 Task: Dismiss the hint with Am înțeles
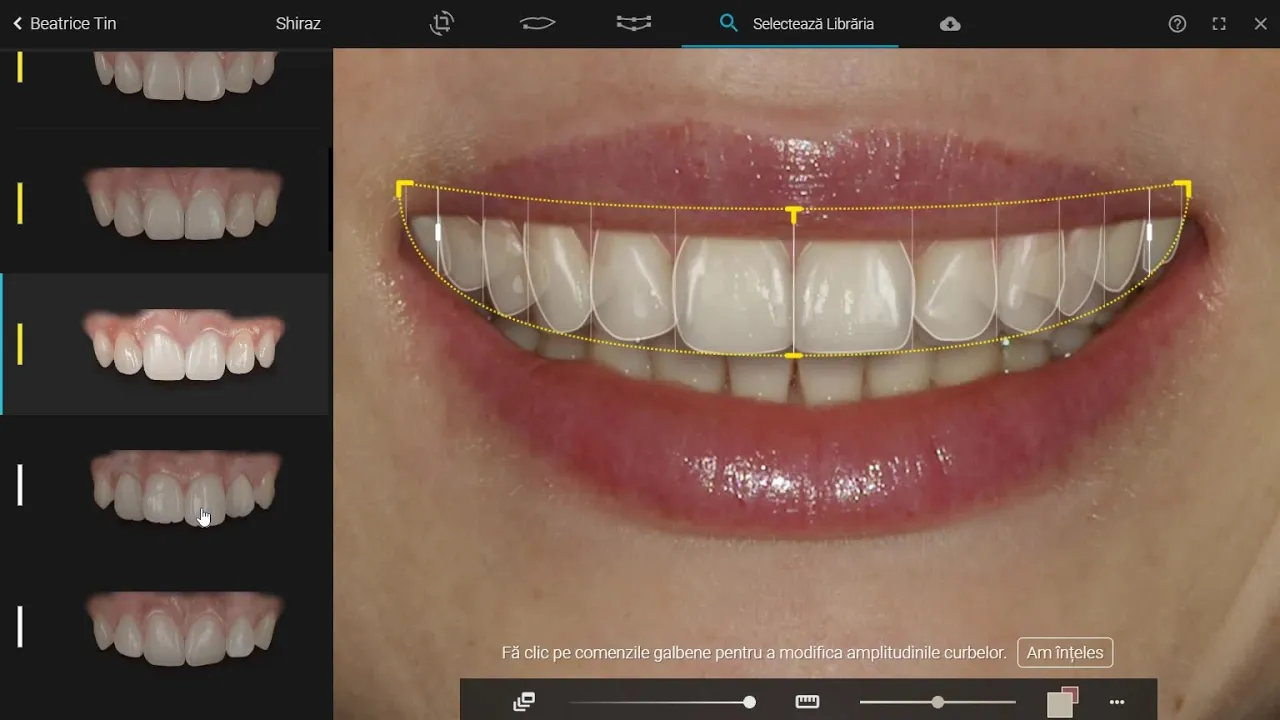click(1065, 653)
